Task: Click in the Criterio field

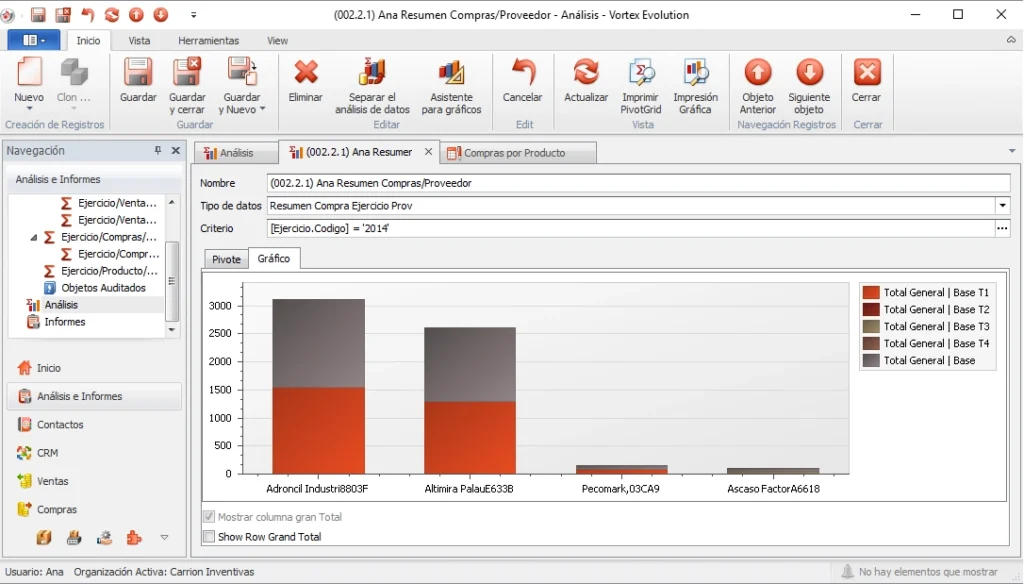Action: click(631, 229)
